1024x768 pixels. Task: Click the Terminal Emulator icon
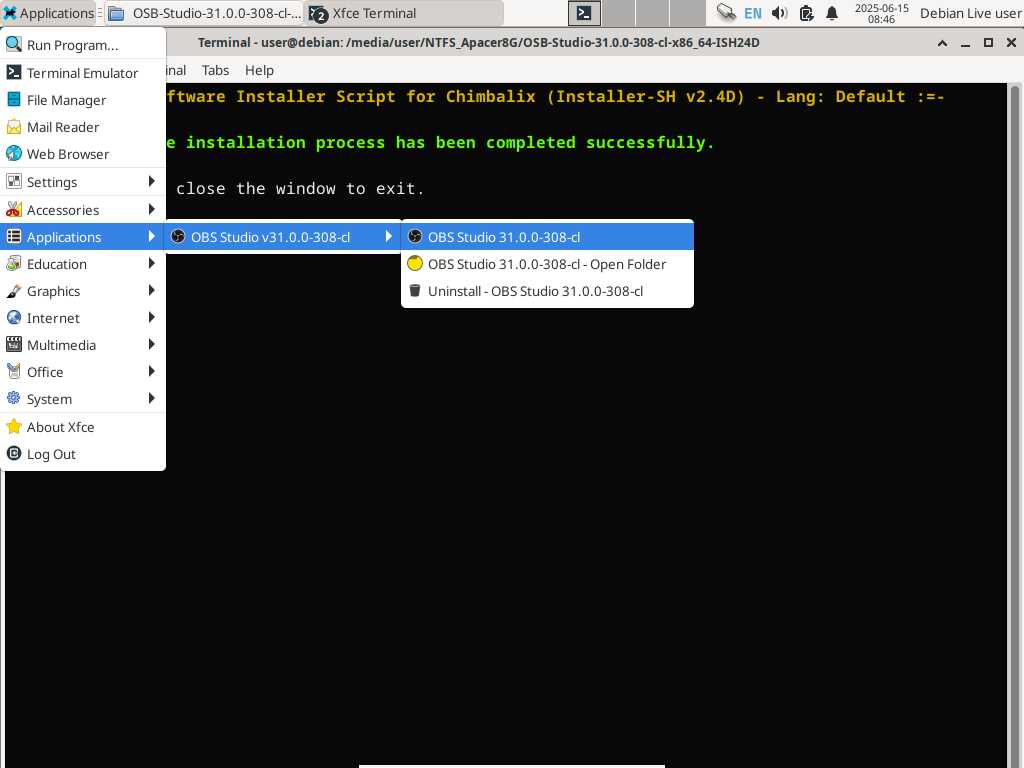point(14,72)
